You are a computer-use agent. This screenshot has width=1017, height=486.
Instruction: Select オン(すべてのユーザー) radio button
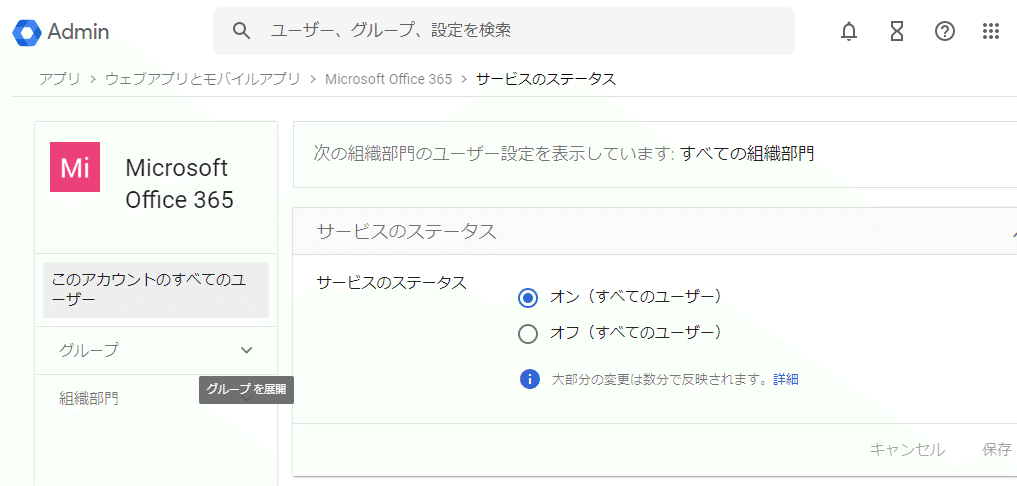528,298
